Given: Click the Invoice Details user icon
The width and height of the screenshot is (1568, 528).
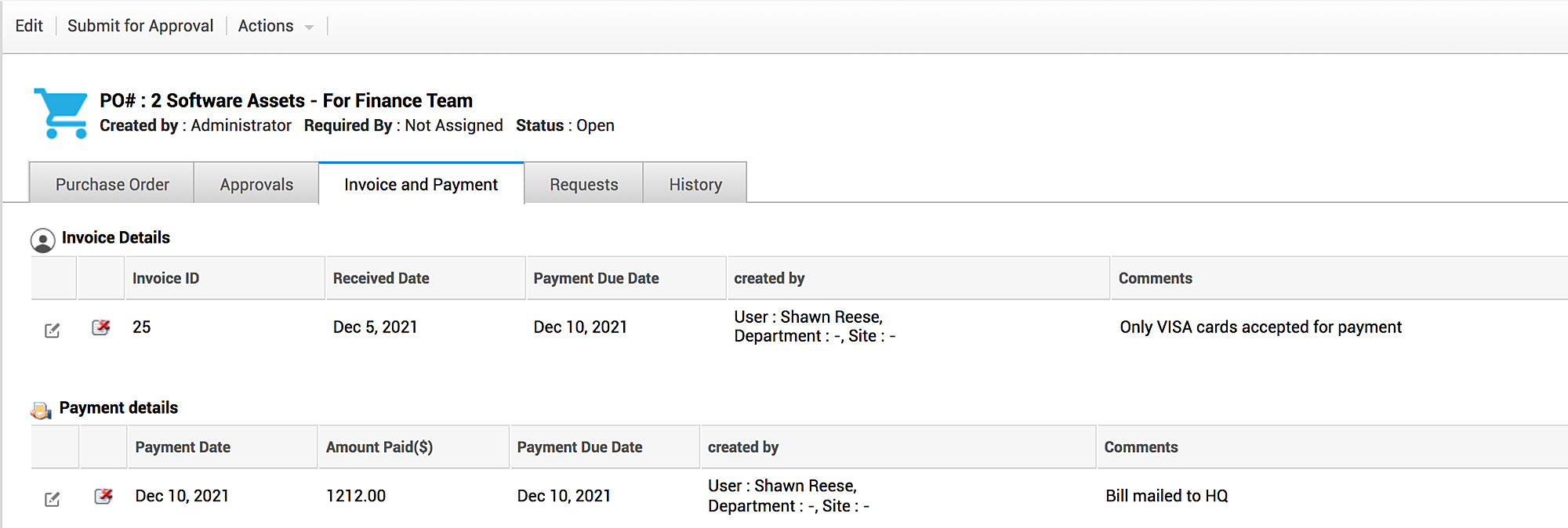Looking at the screenshot, I should coord(42,240).
